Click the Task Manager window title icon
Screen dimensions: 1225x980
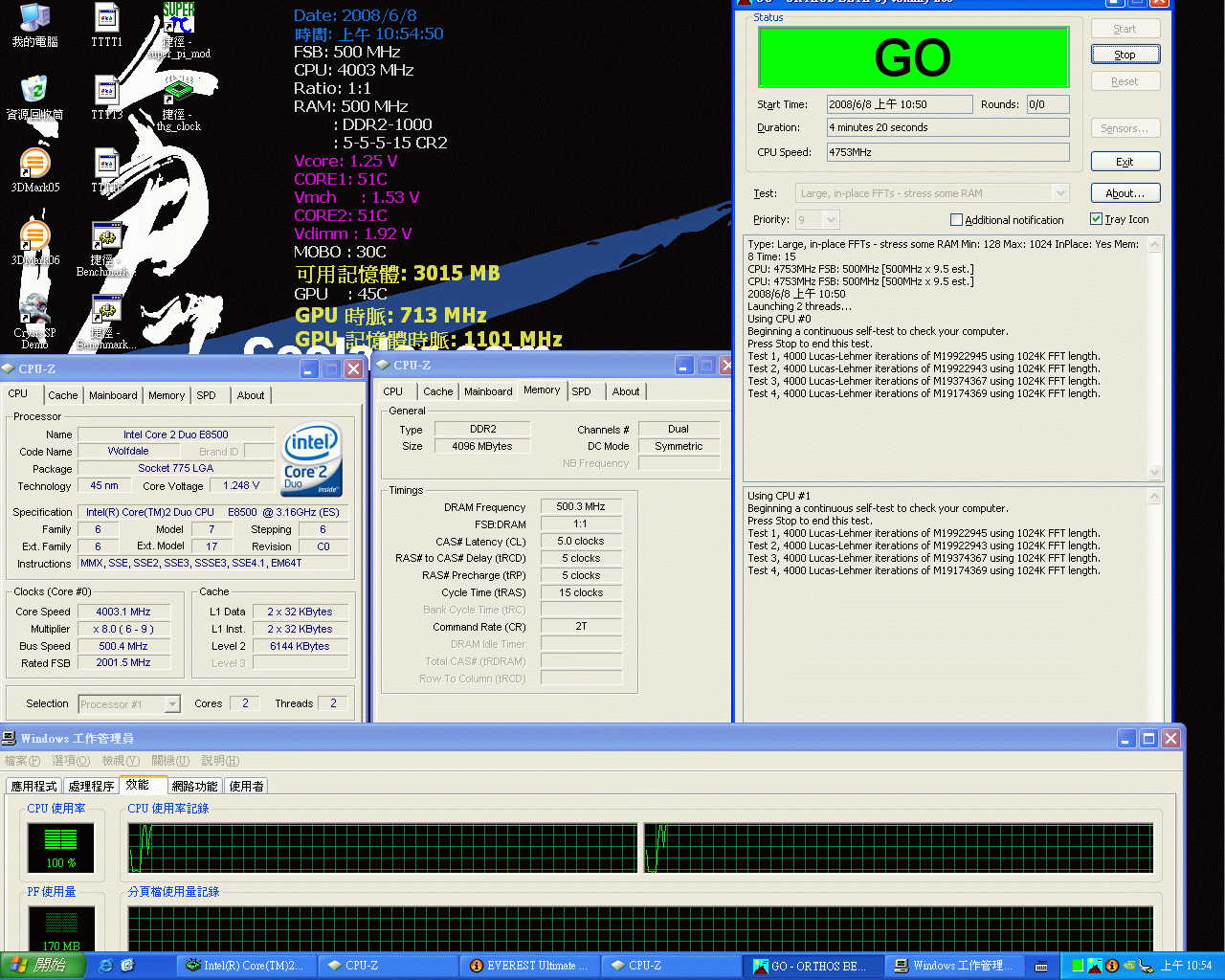[x=9, y=738]
